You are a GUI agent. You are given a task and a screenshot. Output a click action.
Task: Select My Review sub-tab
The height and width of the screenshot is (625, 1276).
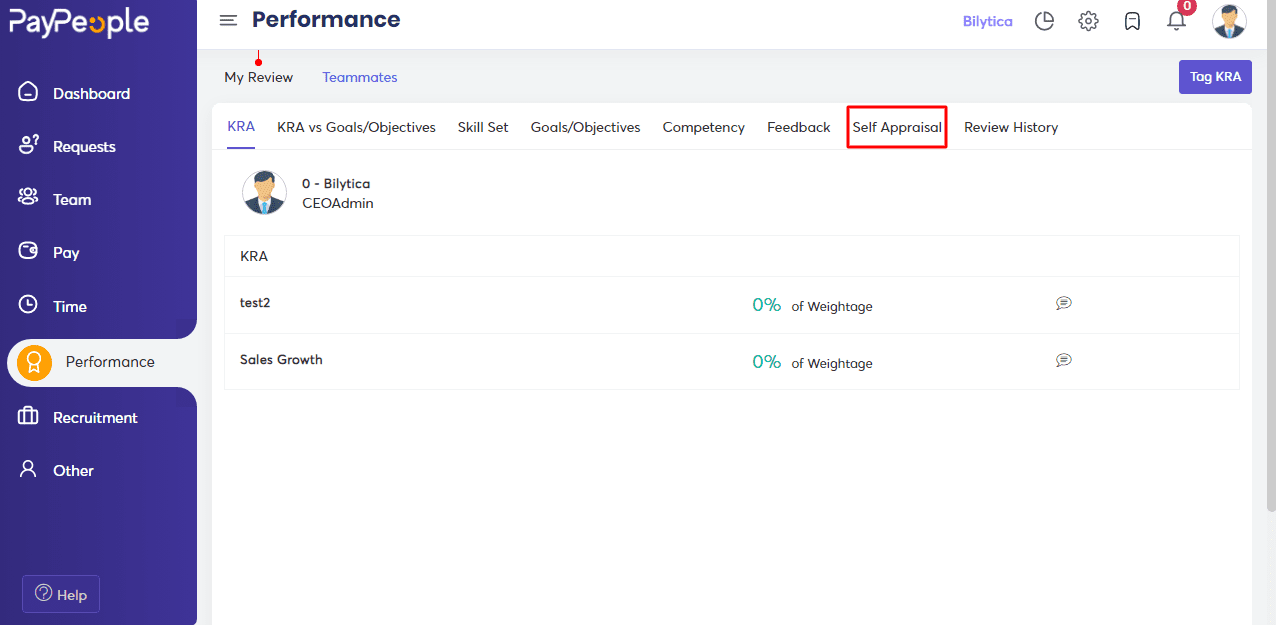point(258,77)
